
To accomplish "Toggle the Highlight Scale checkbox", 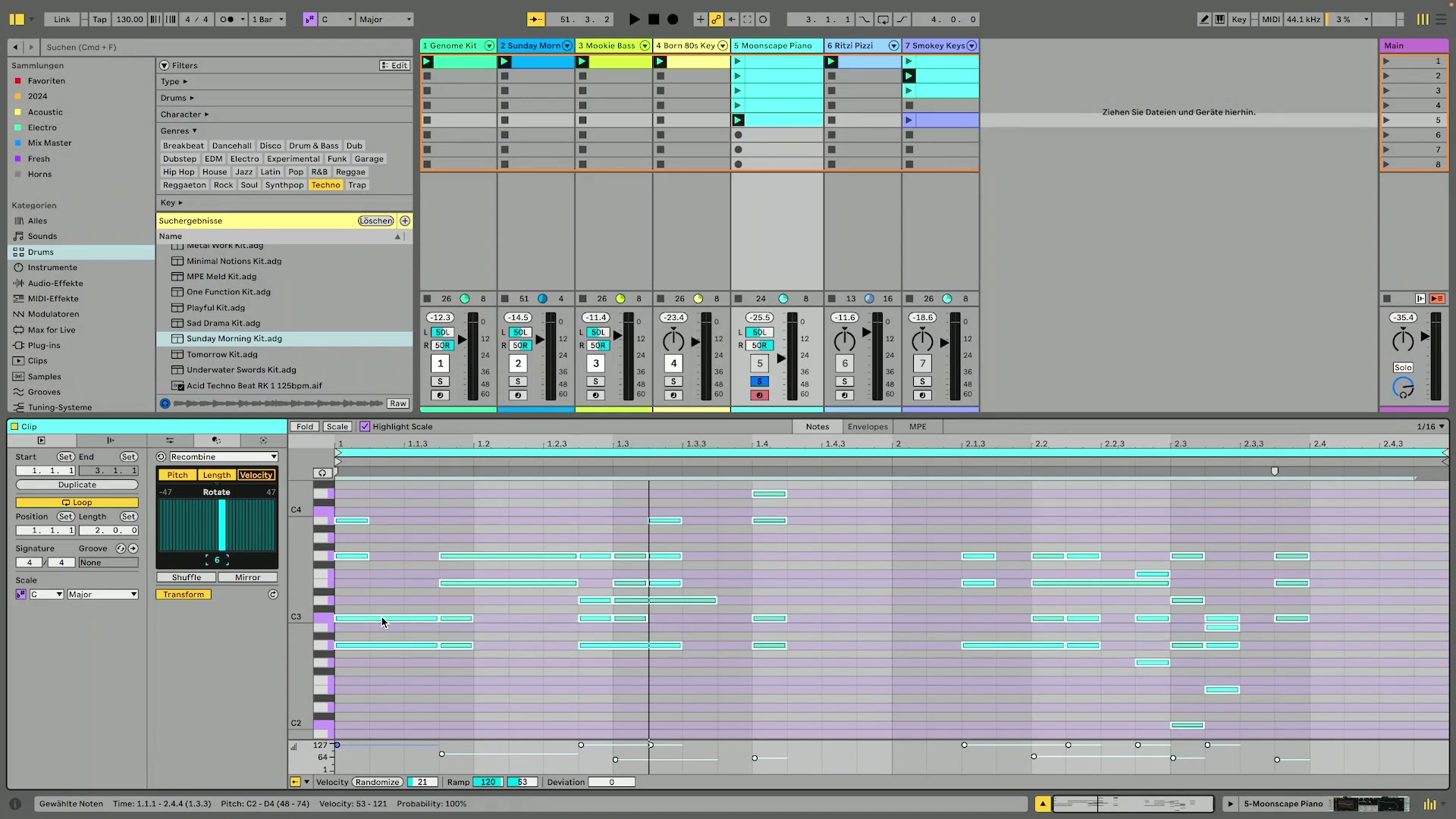I will 365,427.
